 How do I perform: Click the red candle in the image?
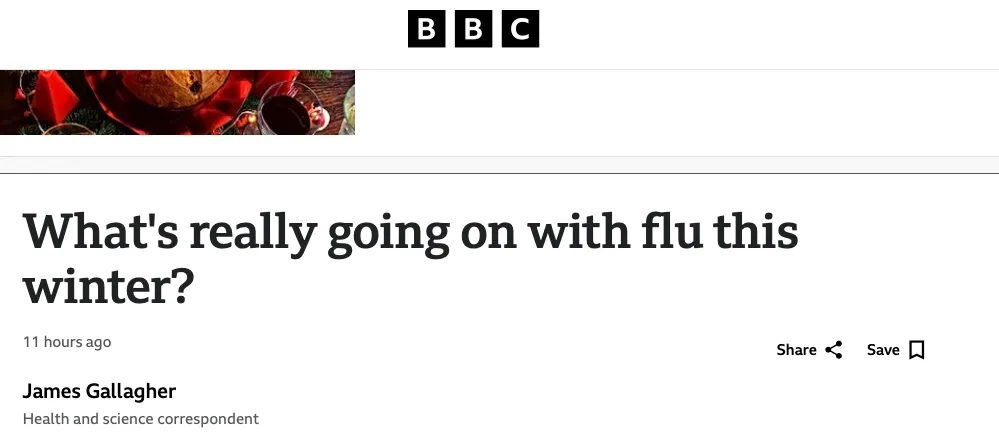[x=55, y=100]
